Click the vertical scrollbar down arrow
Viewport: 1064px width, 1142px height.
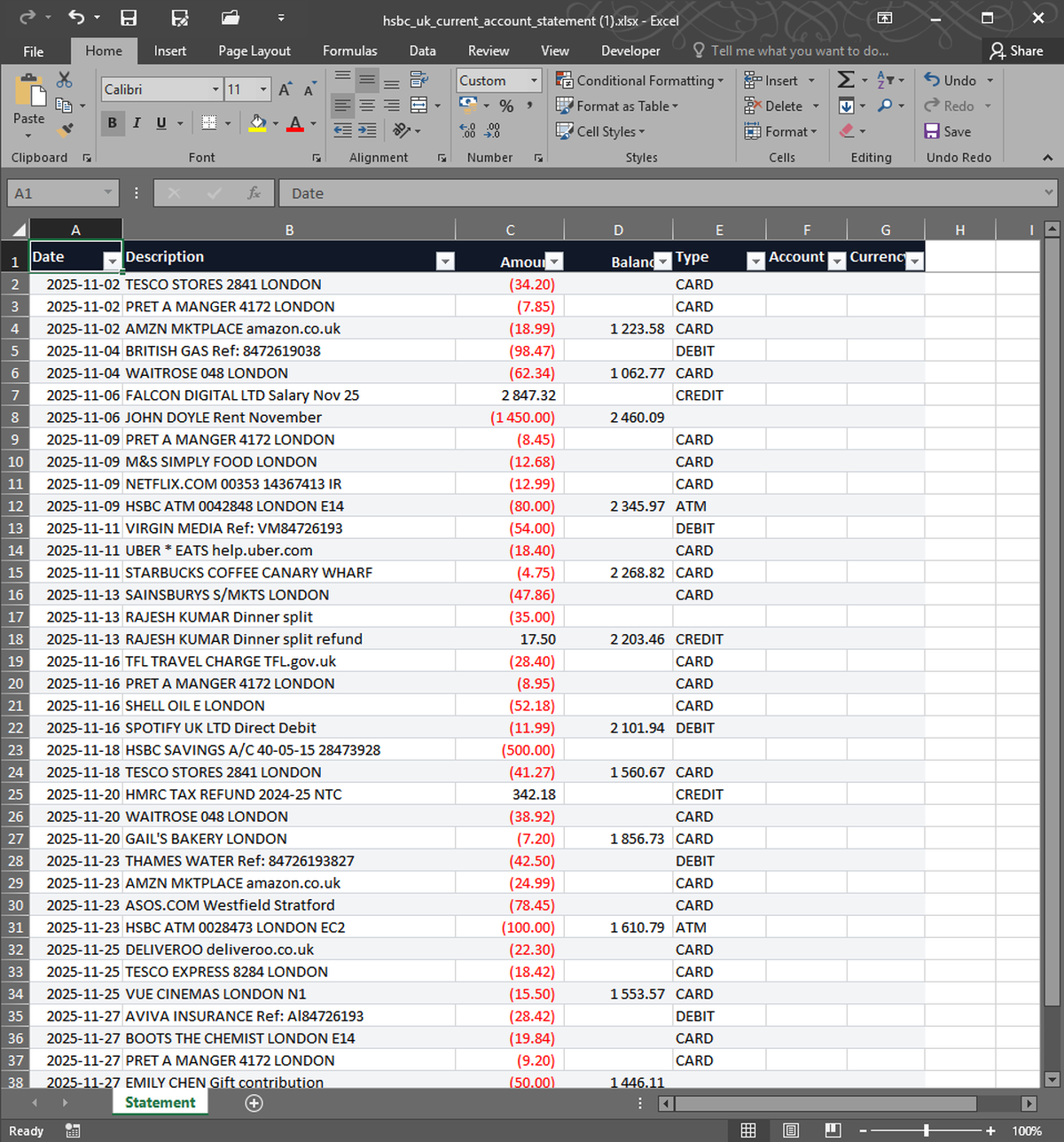point(1052,1079)
